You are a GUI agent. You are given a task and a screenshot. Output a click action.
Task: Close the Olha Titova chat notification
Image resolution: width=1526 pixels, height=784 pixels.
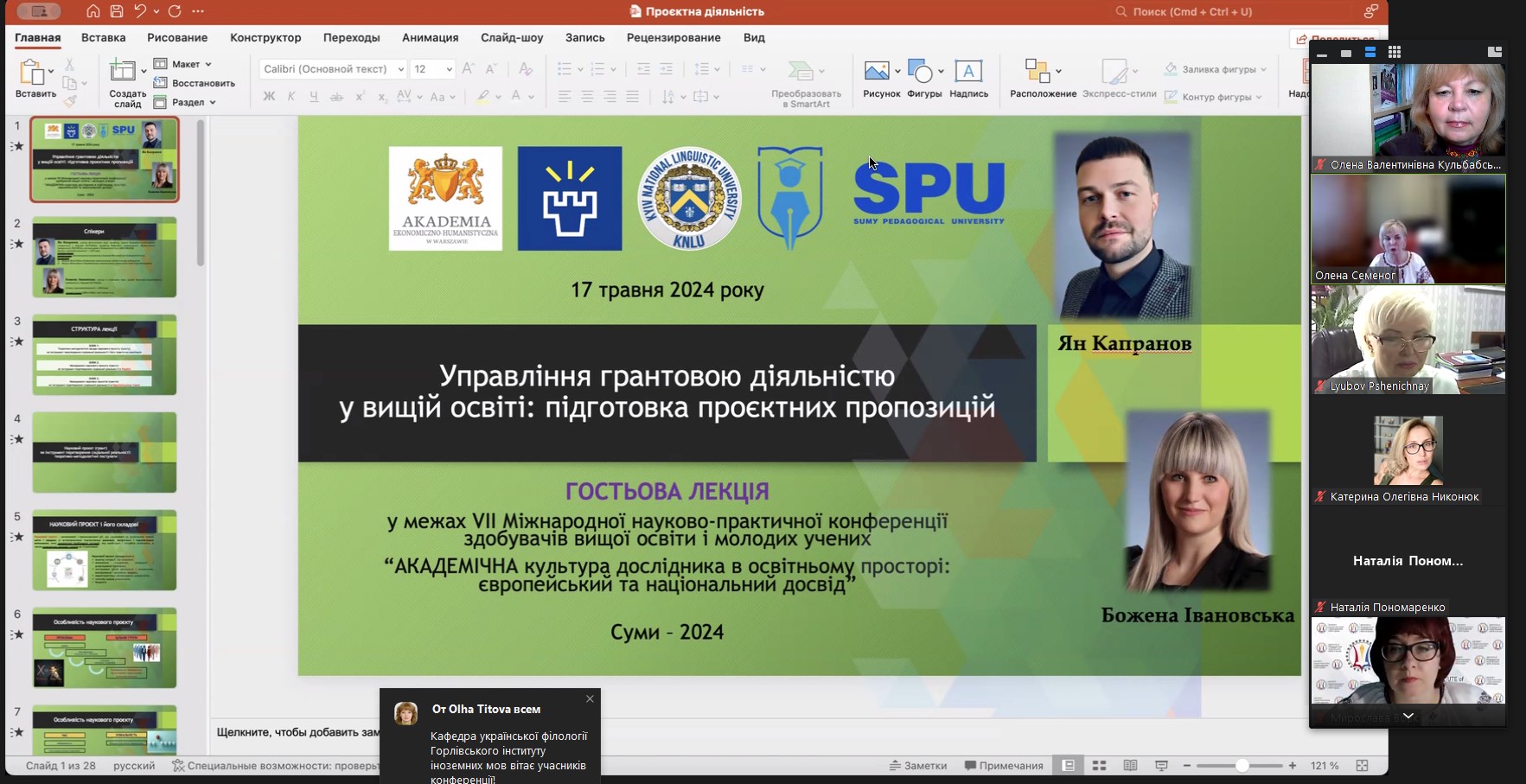[590, 698]
